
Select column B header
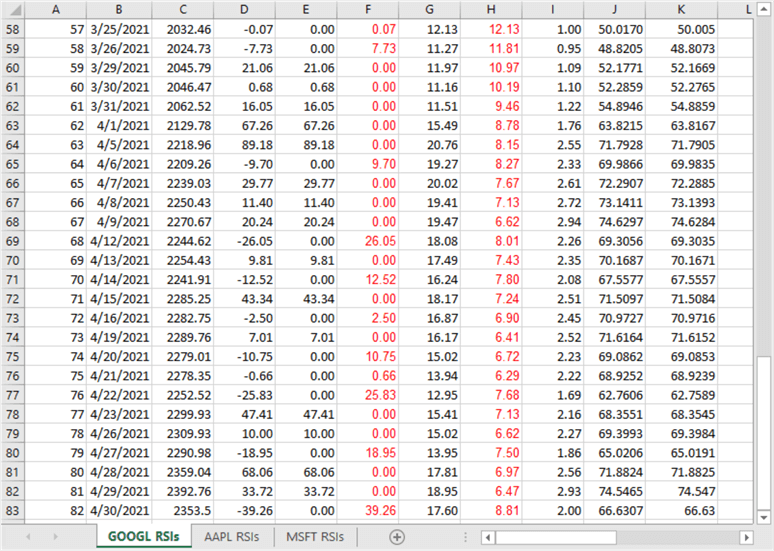click(119, 9)
